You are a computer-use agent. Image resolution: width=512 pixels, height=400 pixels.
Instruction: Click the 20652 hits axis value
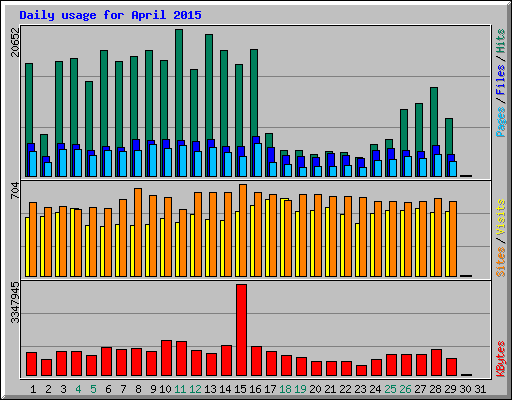click(15, 42)
